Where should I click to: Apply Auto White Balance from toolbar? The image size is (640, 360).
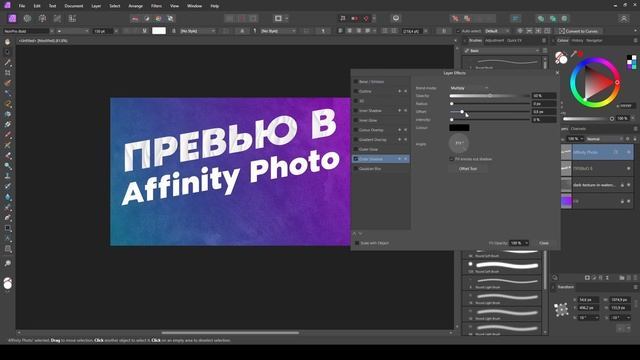click(171, 18)
